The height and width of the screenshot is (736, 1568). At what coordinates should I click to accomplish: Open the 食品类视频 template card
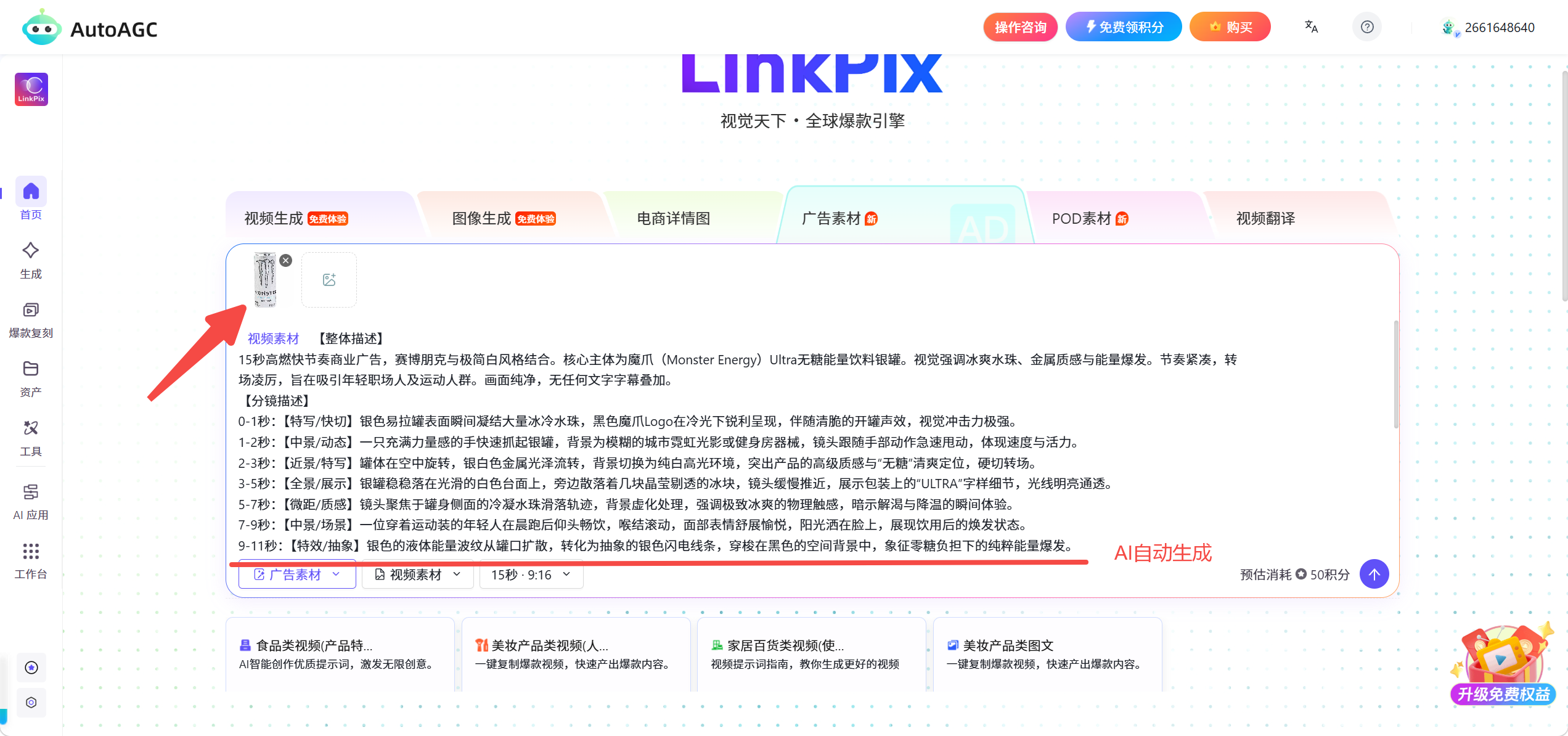[x=340, y=654]
